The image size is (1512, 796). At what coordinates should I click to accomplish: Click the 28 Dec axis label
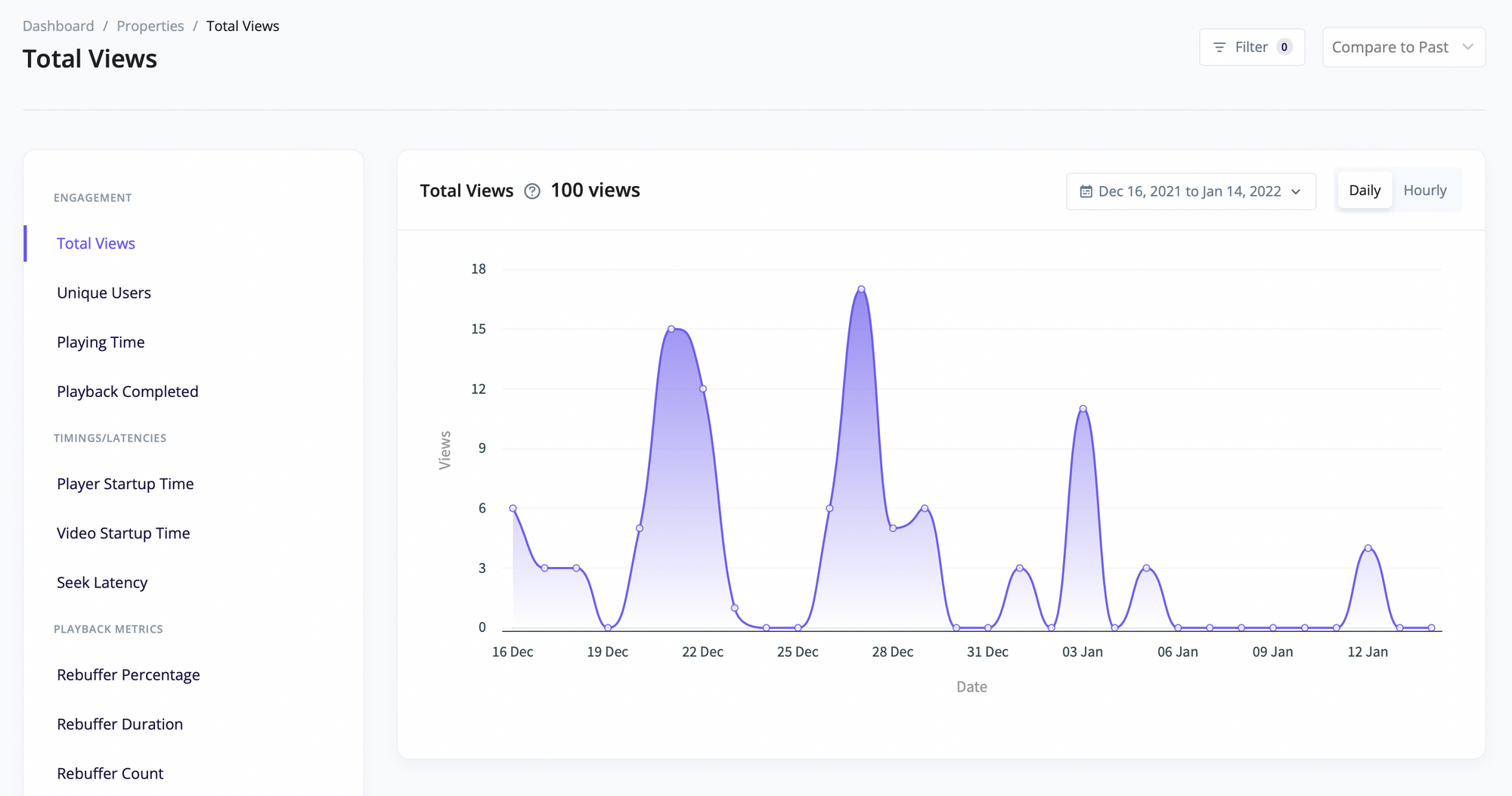[x=893, y=652]
